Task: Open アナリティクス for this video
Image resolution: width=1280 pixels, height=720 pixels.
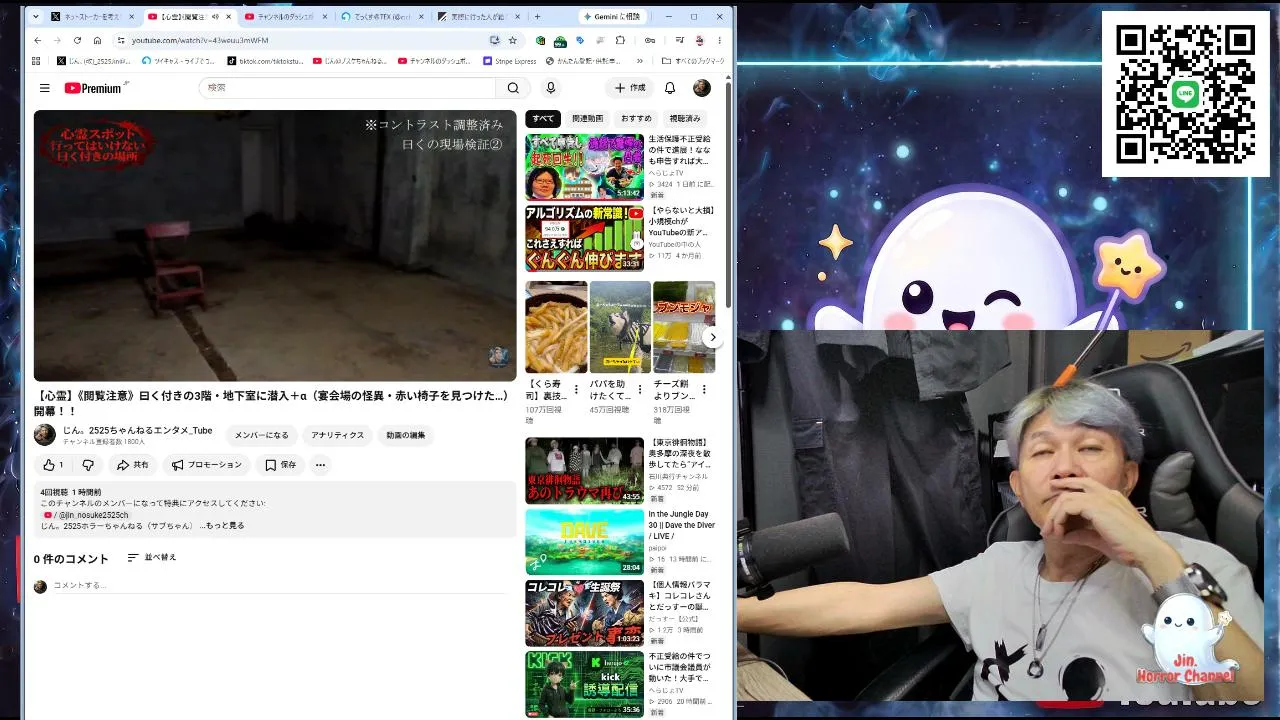Action: (337, 435)
